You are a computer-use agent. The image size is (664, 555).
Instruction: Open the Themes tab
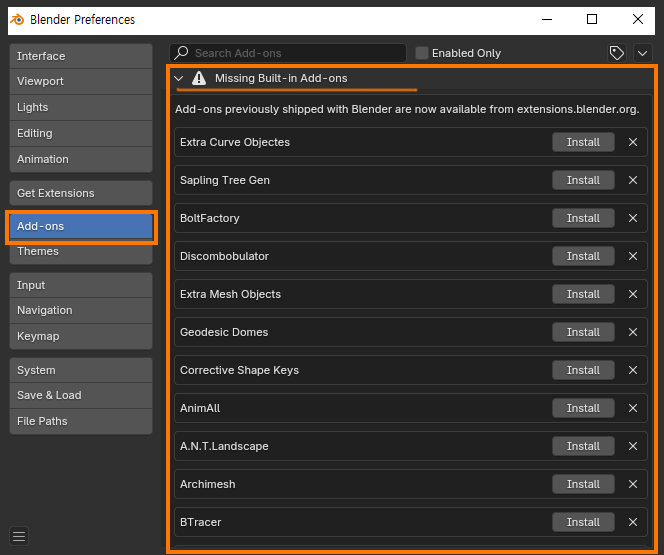click(81, 252)
